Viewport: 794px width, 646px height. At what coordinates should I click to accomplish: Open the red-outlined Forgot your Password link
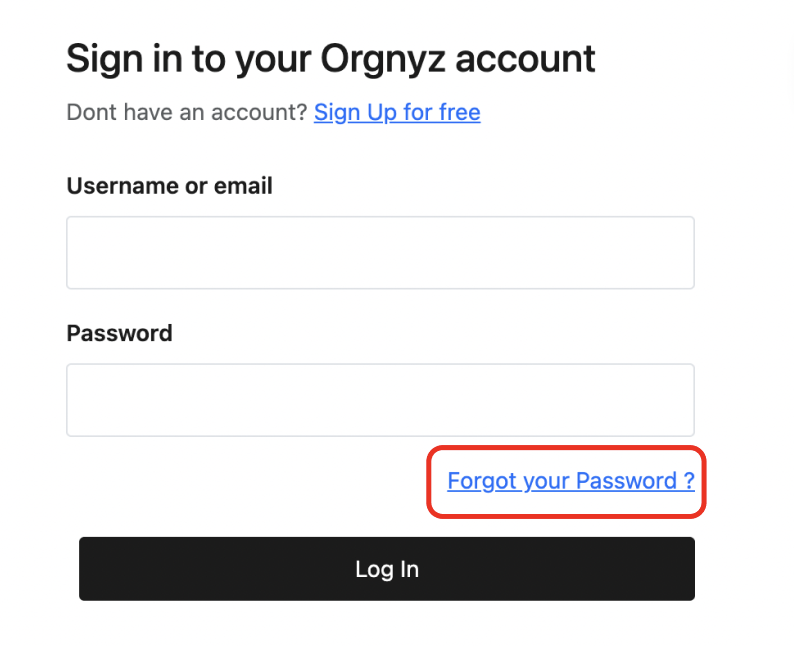(x=570, y=481)
